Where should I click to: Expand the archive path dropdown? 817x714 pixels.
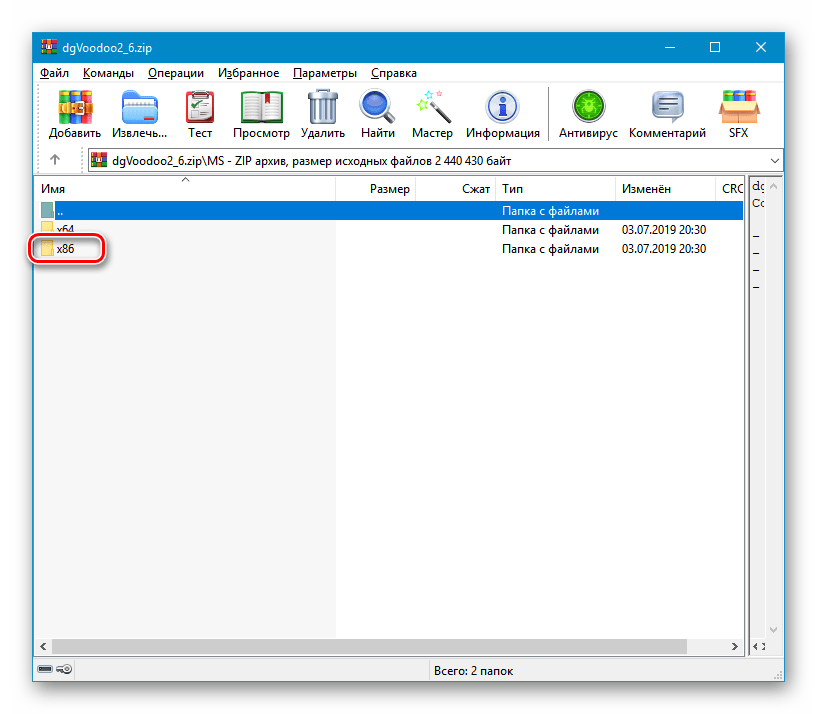point(775,160)
